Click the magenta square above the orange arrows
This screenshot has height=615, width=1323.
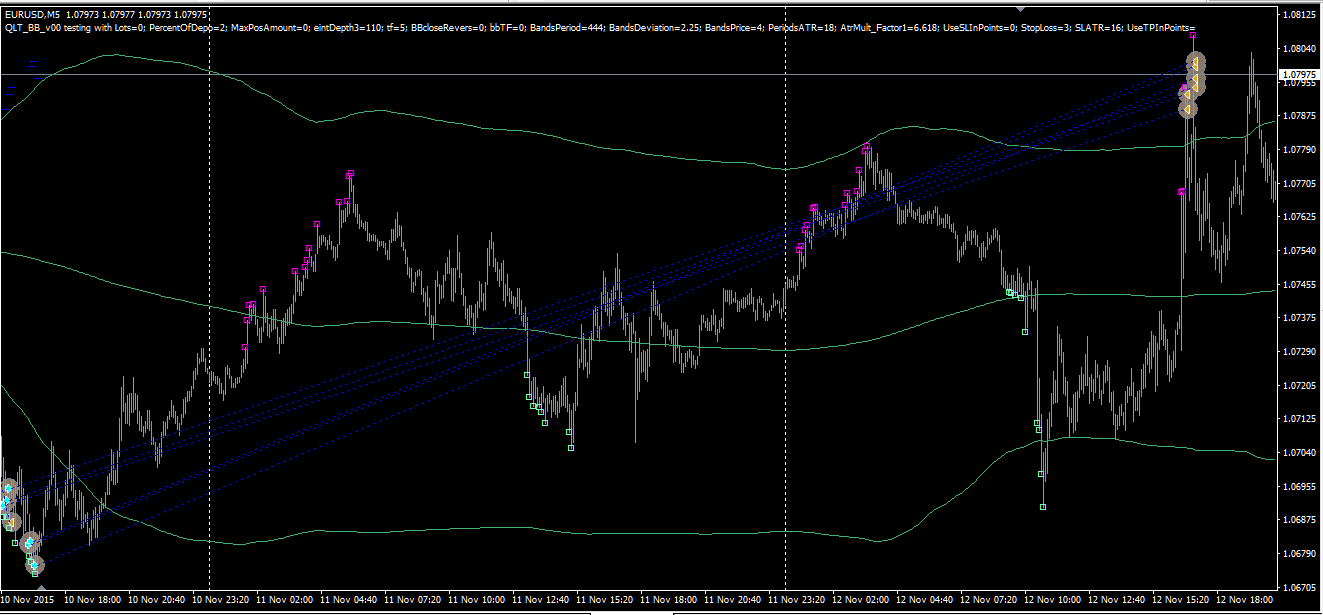pos(1193,35)
